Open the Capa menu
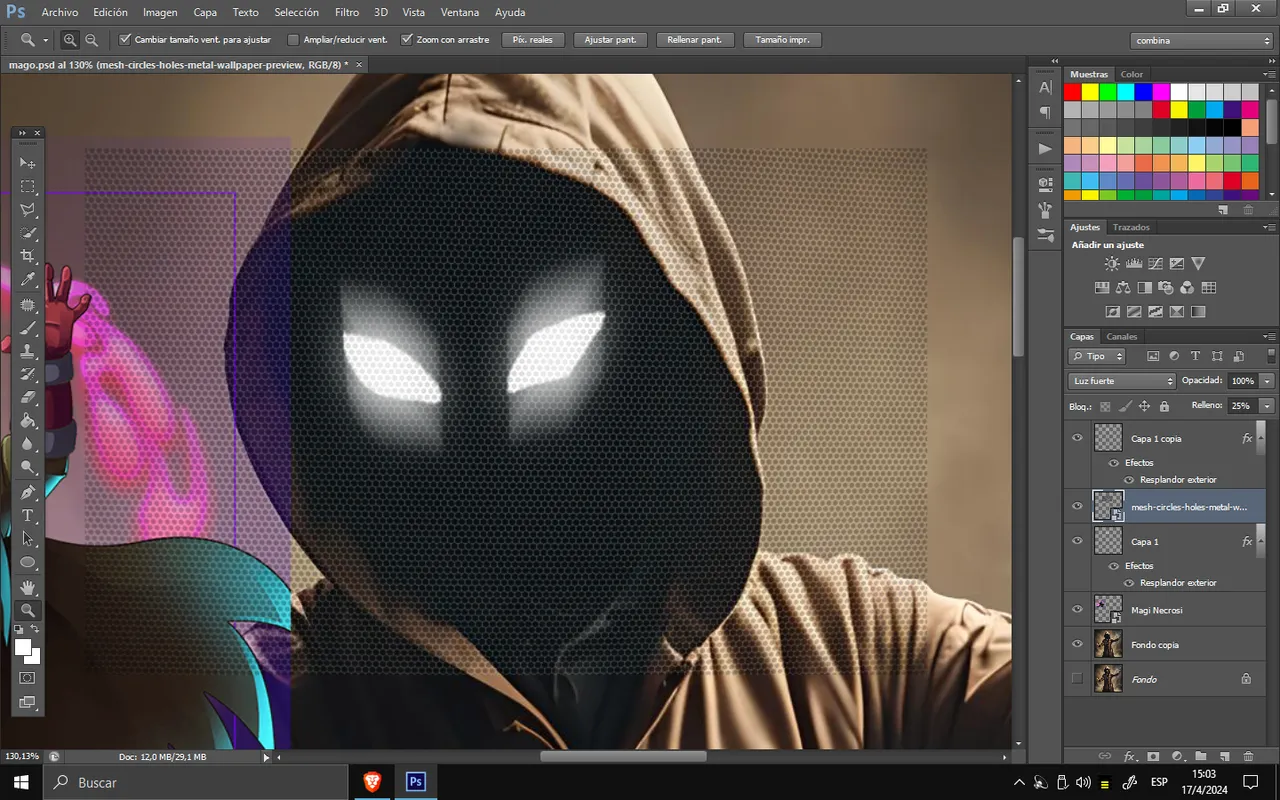Viewport: 1280px width, 800px height. coord(205,13)
